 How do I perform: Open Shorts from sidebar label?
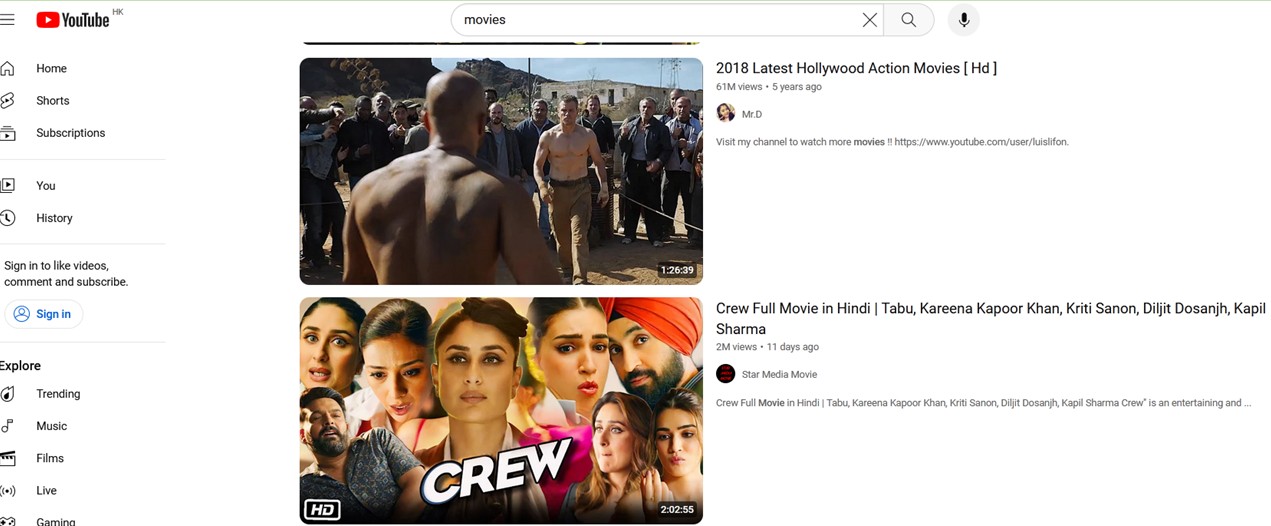tap(53, 101)
